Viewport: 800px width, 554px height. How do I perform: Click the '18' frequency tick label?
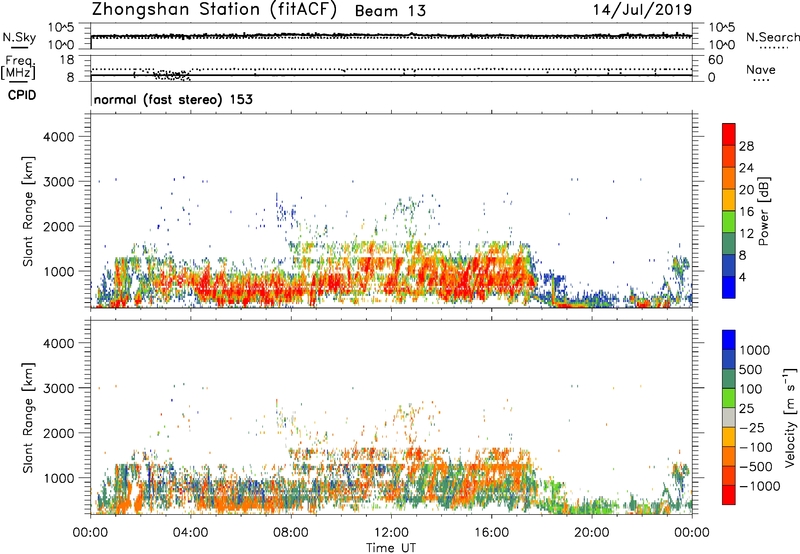click(x=67, y=60)
